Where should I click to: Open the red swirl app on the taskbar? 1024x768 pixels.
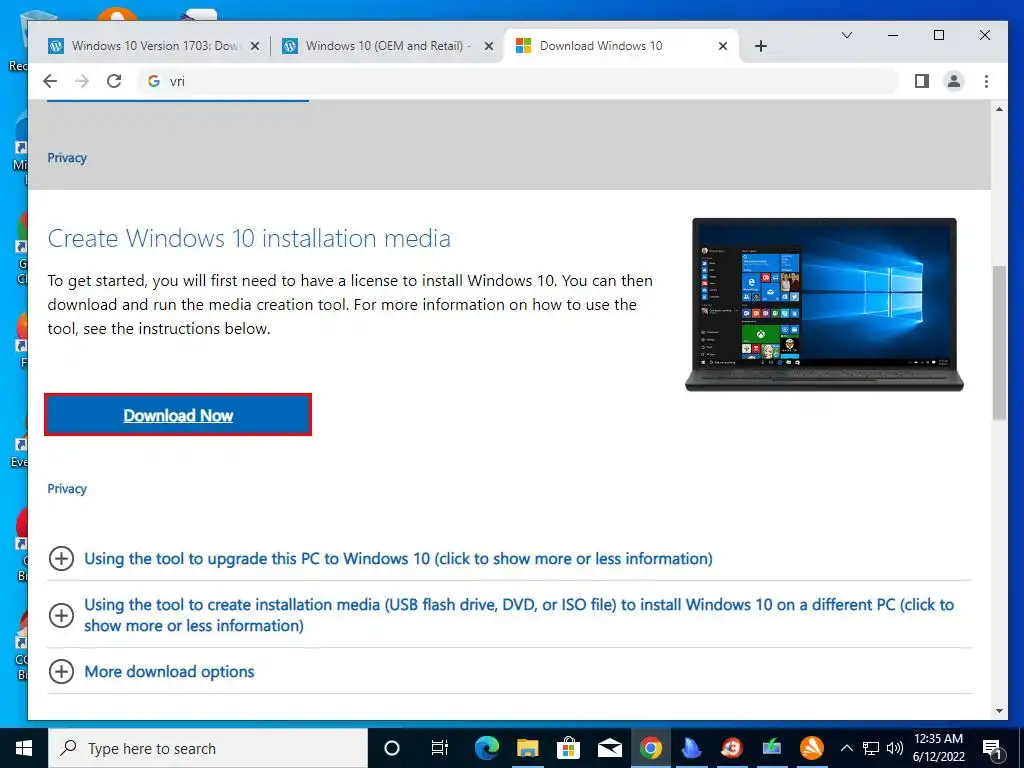coord(731,748)
